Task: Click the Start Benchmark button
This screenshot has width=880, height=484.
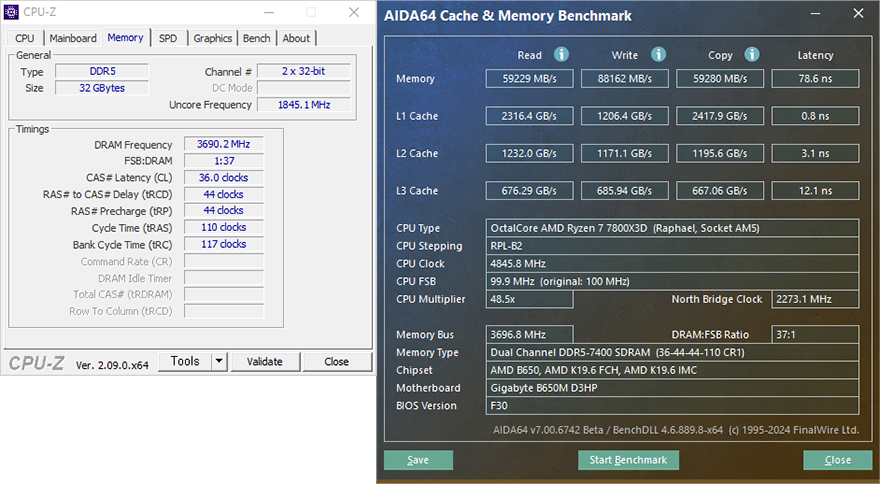Action: (628, 460)
